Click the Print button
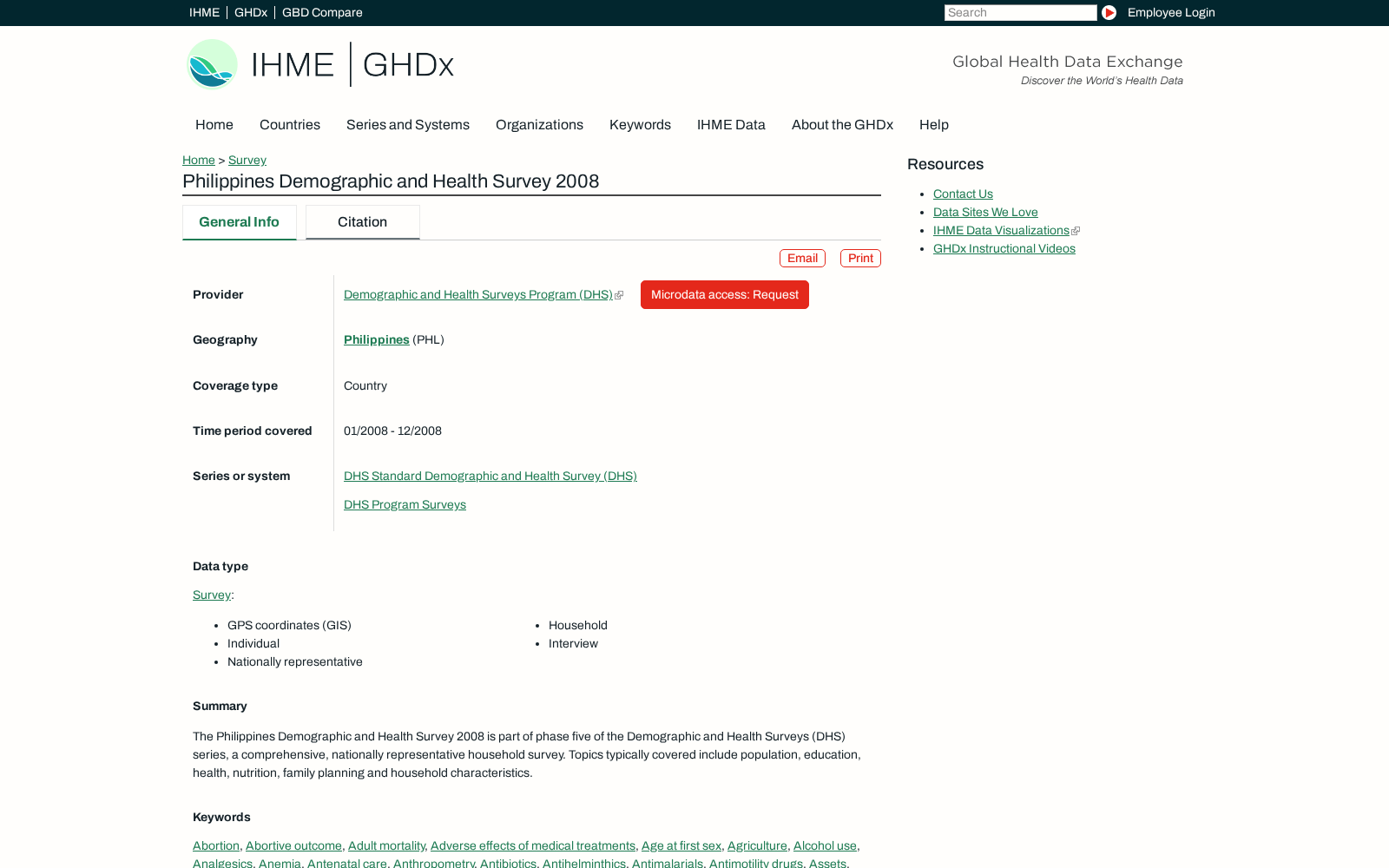Screen dimensions: 1389x868 click(x=860, y=258)
